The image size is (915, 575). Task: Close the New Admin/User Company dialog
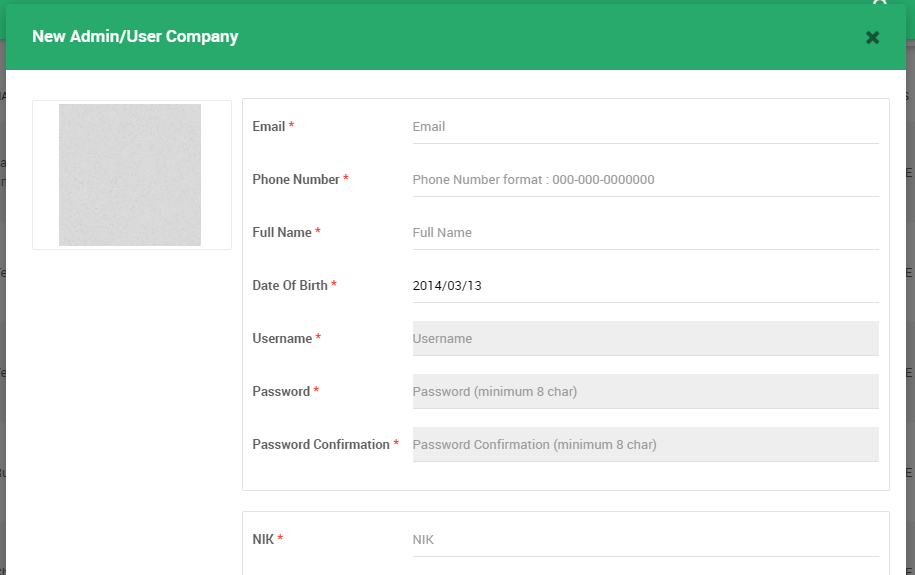(x=872, y=37)
